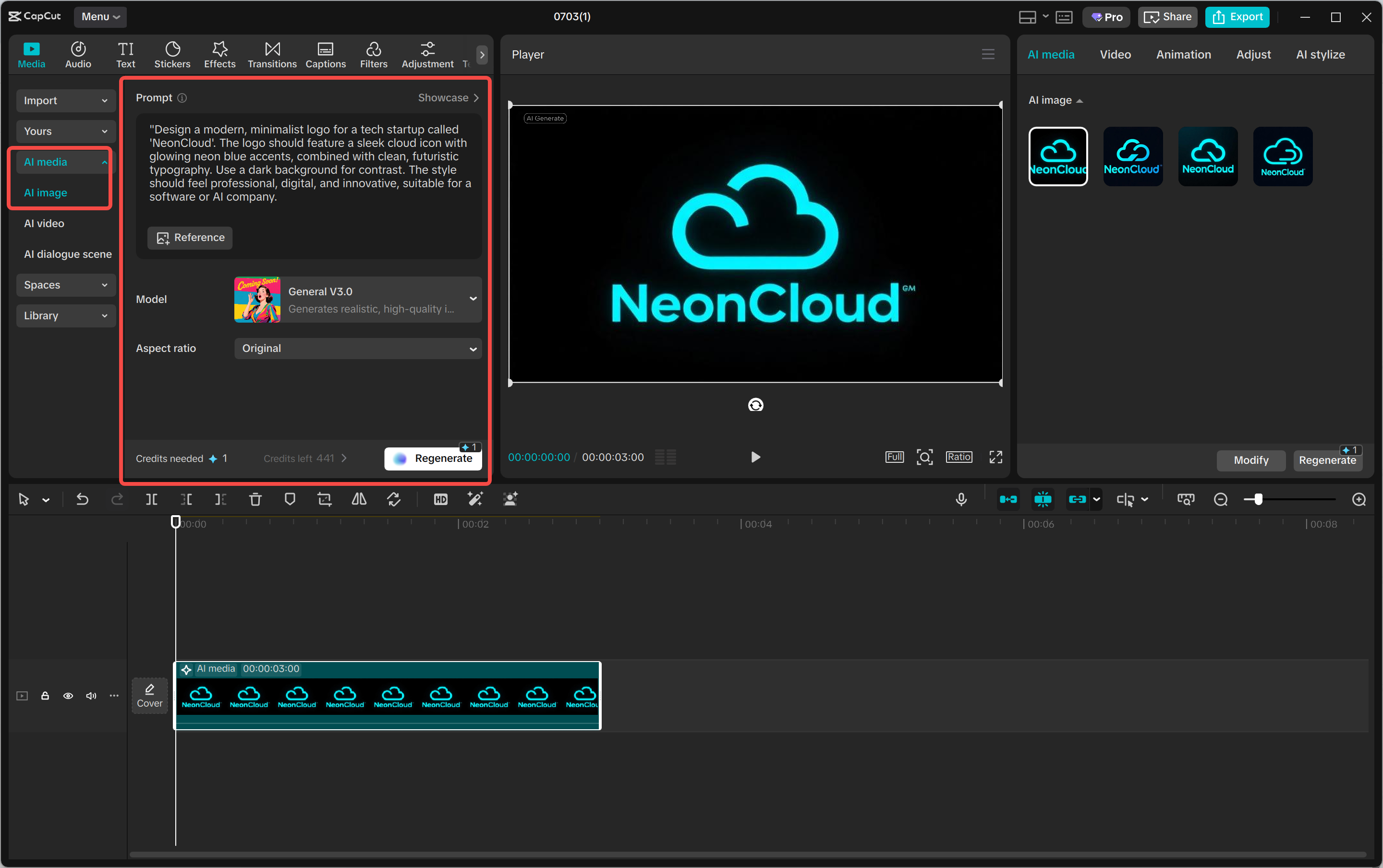Open the Menu in title bar
This screenshot has width=1383, height=868.
click(100, 17)
